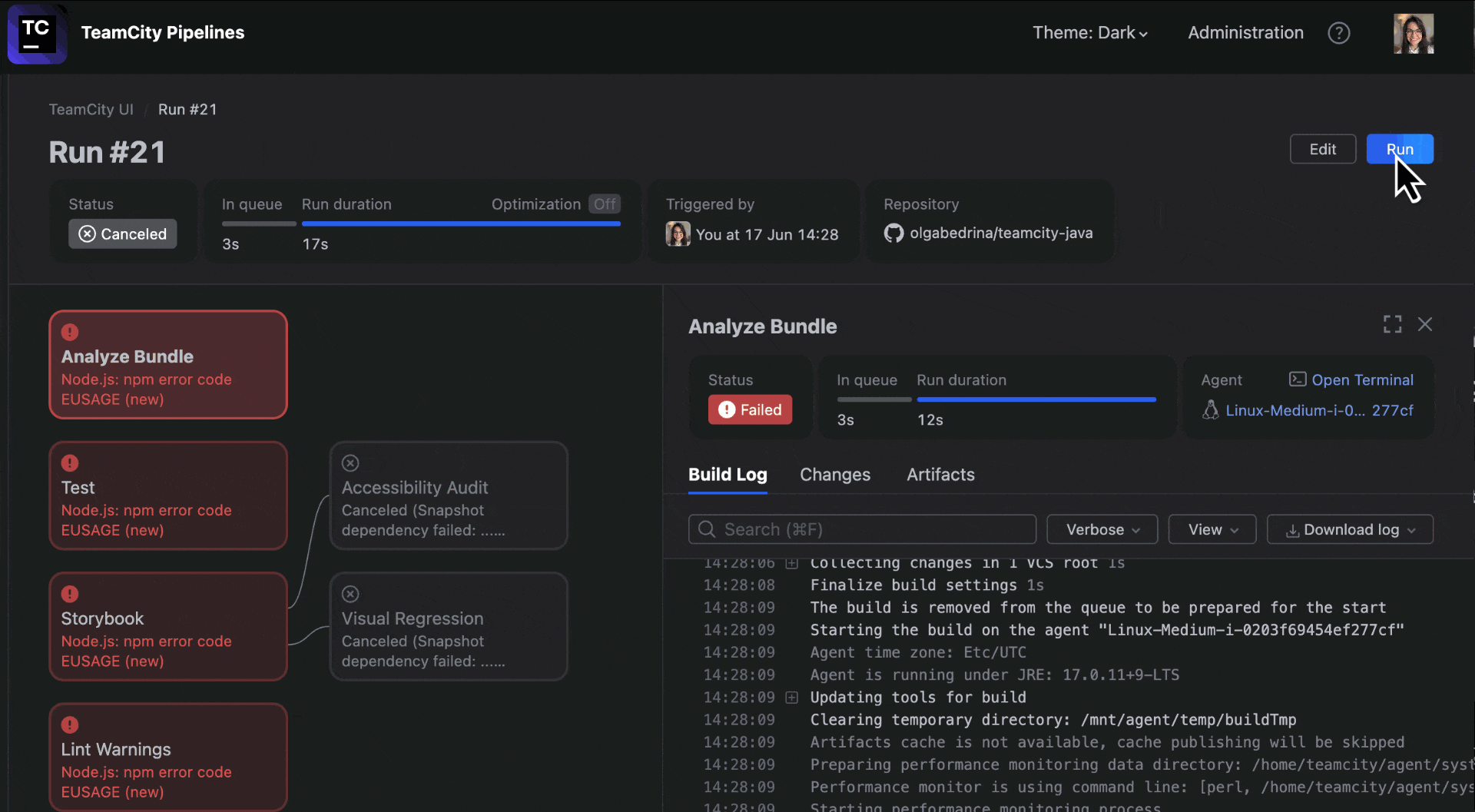Click the Edit button
Viewport: 1475px width, 812px height.
1322,149
